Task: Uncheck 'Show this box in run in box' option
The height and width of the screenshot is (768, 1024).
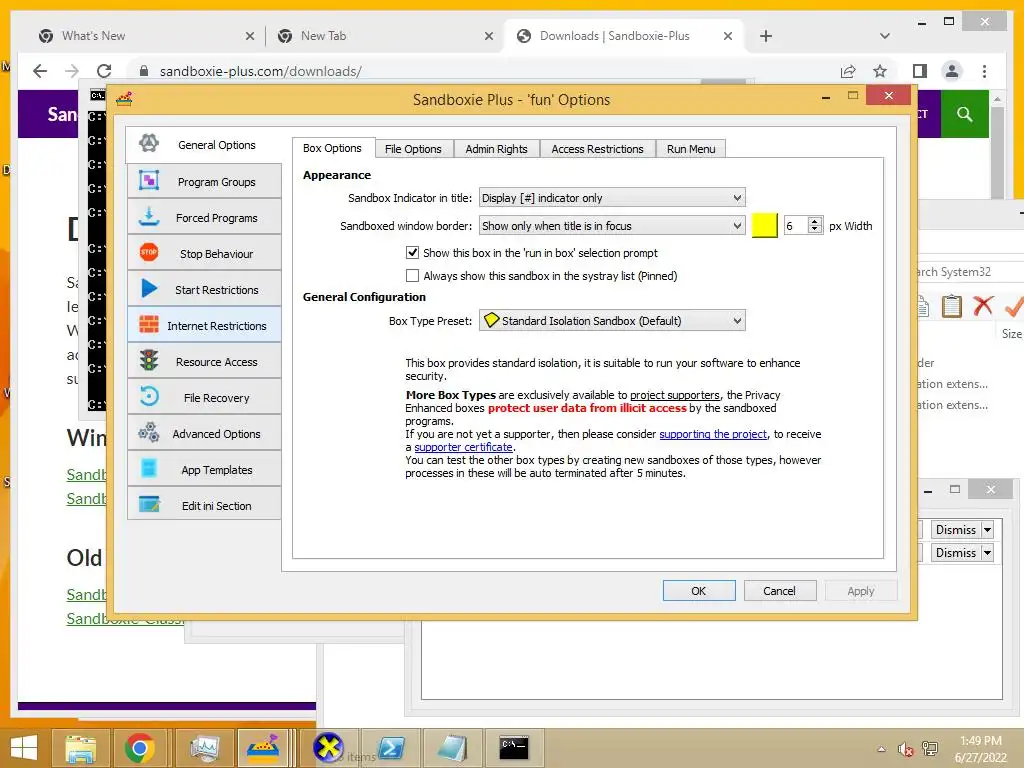Action: tap(412, 253)
